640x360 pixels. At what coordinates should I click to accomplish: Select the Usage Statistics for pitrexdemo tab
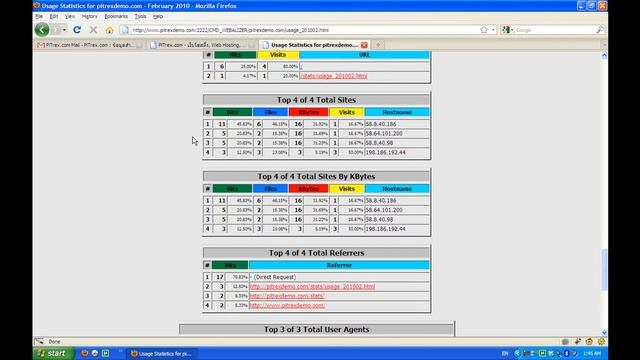pyautogui.click(x=315, y=45)
